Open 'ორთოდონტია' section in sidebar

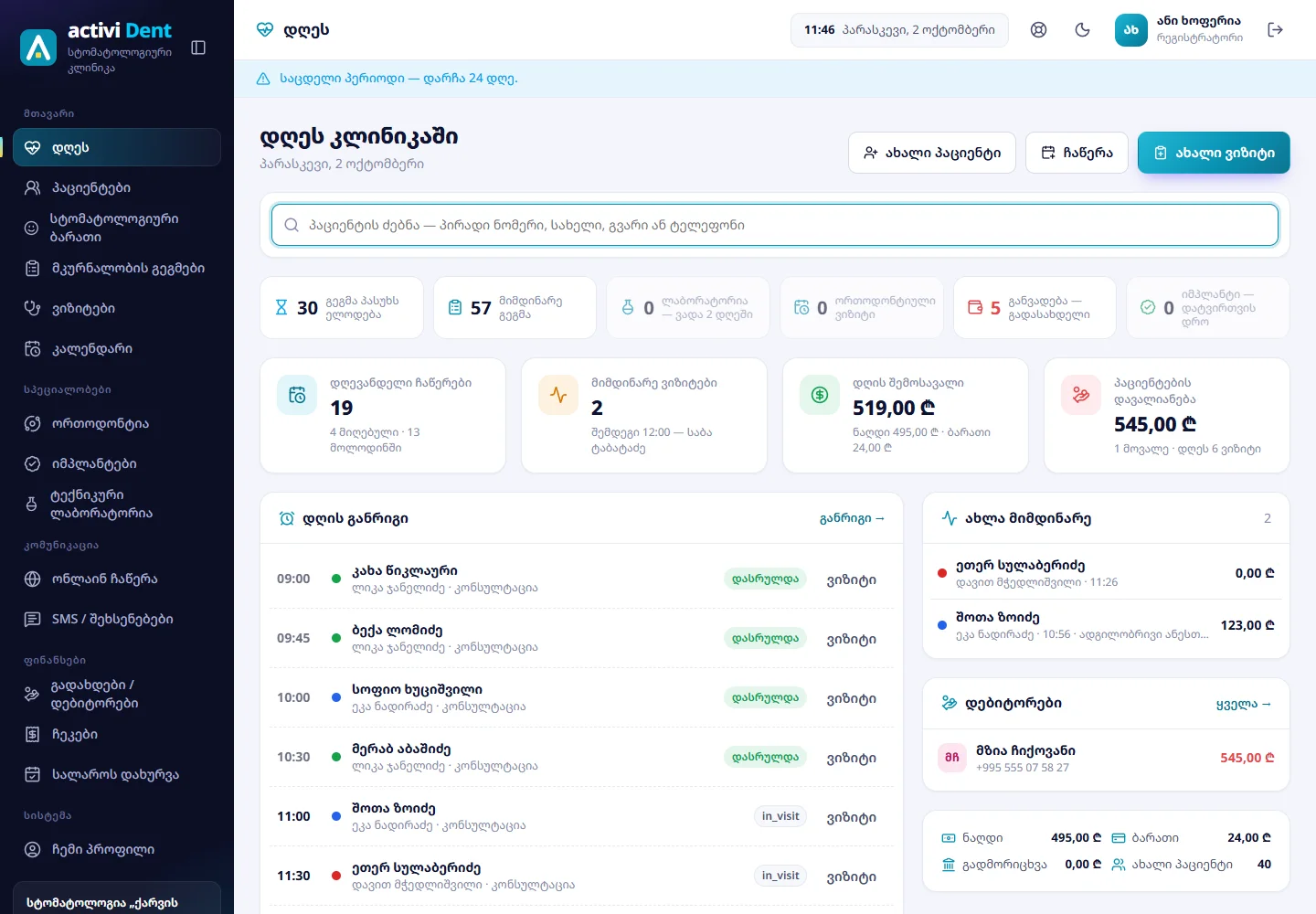point(117,423)
